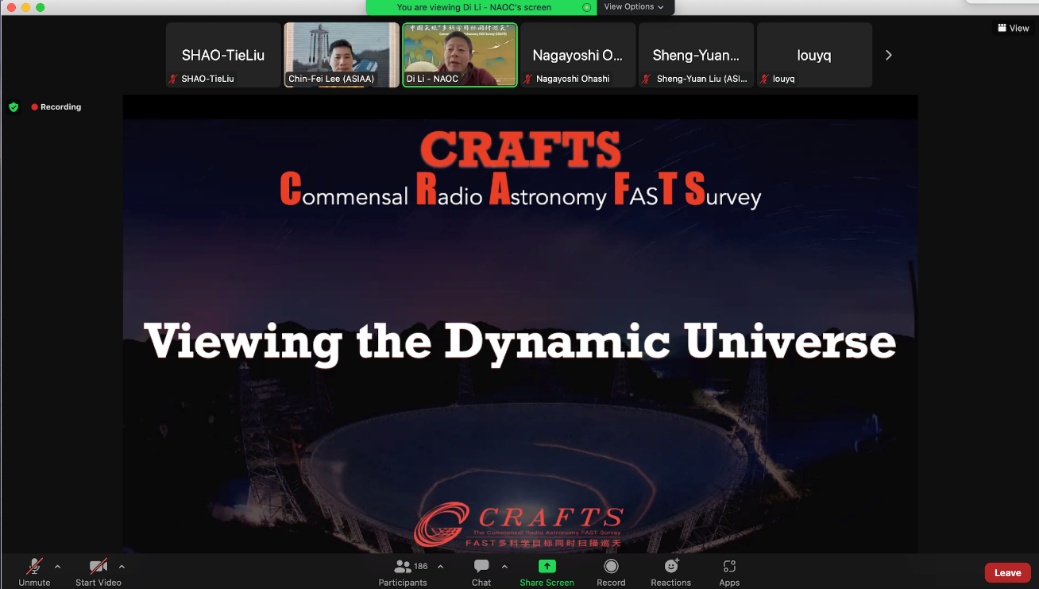This screenshot has width=1039, height=589.
Task: Open the View Options dropdown
Action: tap(633, 7)
